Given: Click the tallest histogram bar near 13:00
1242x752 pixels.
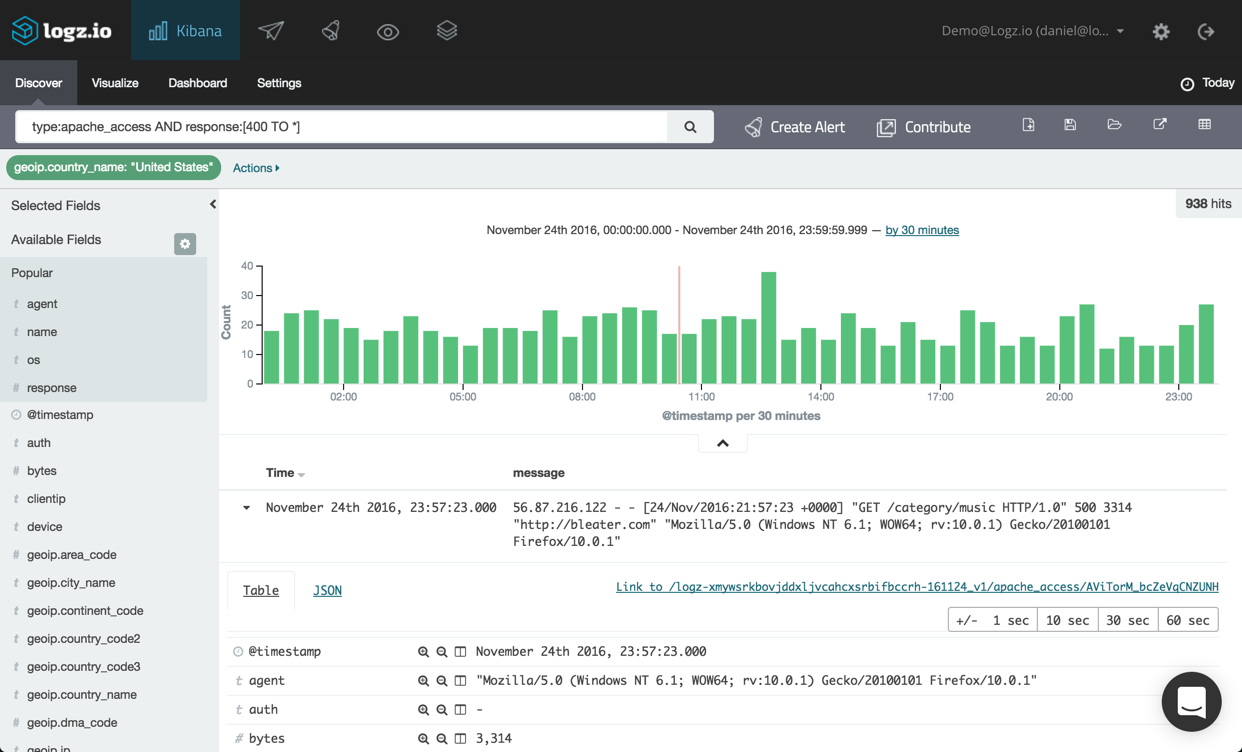Looking at the screenshot, I should tap(768, 328).
